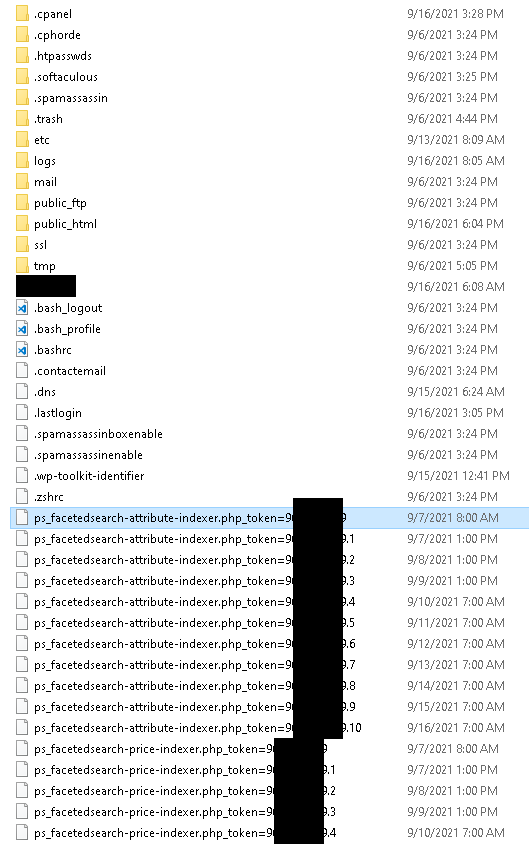Select the etc folder name

pyautogui.click(x=41, y=140)
